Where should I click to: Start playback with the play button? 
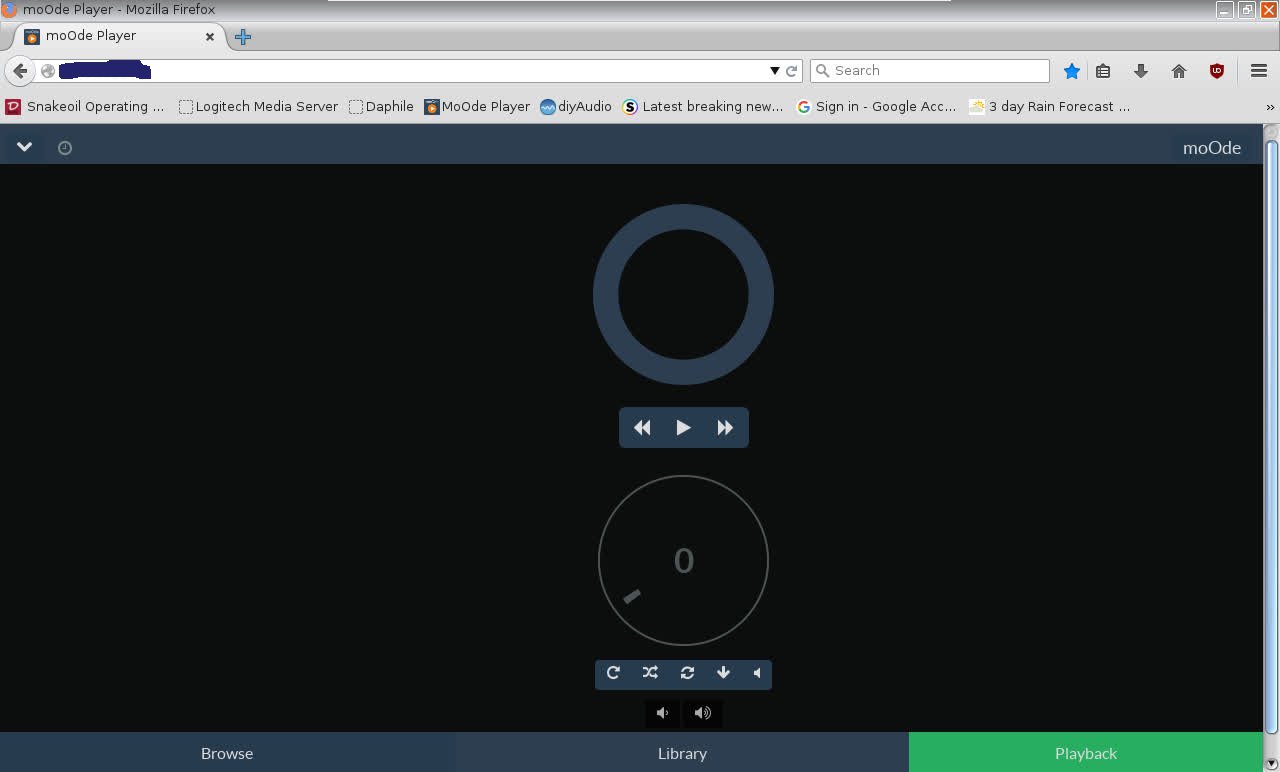(683, 428)
